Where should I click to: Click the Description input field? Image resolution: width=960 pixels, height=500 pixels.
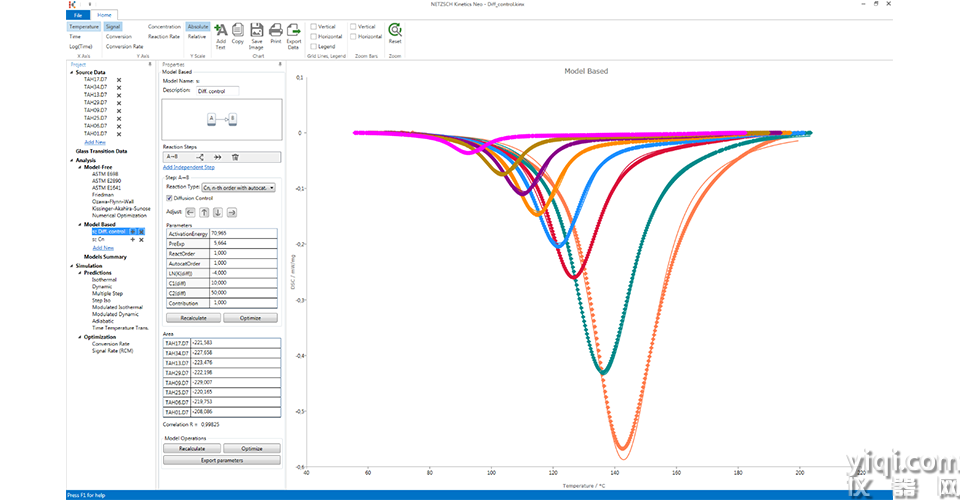pos(217,91)
